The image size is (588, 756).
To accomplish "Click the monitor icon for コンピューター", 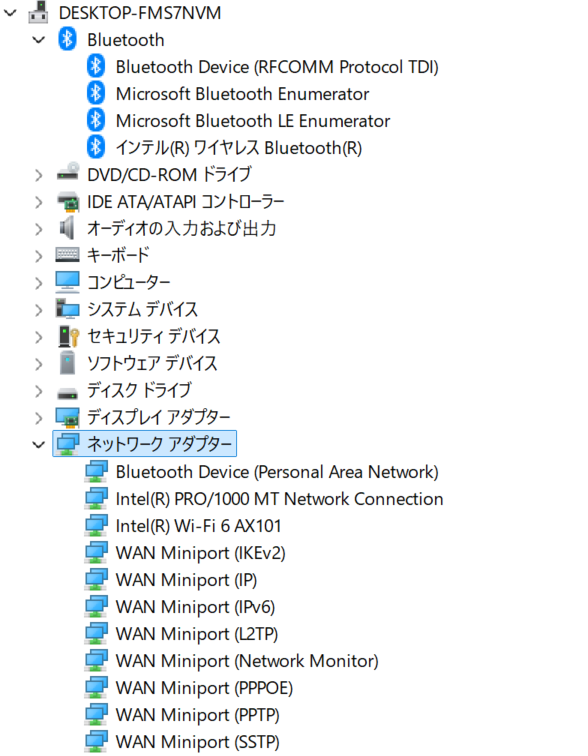I will click(67, 282).
